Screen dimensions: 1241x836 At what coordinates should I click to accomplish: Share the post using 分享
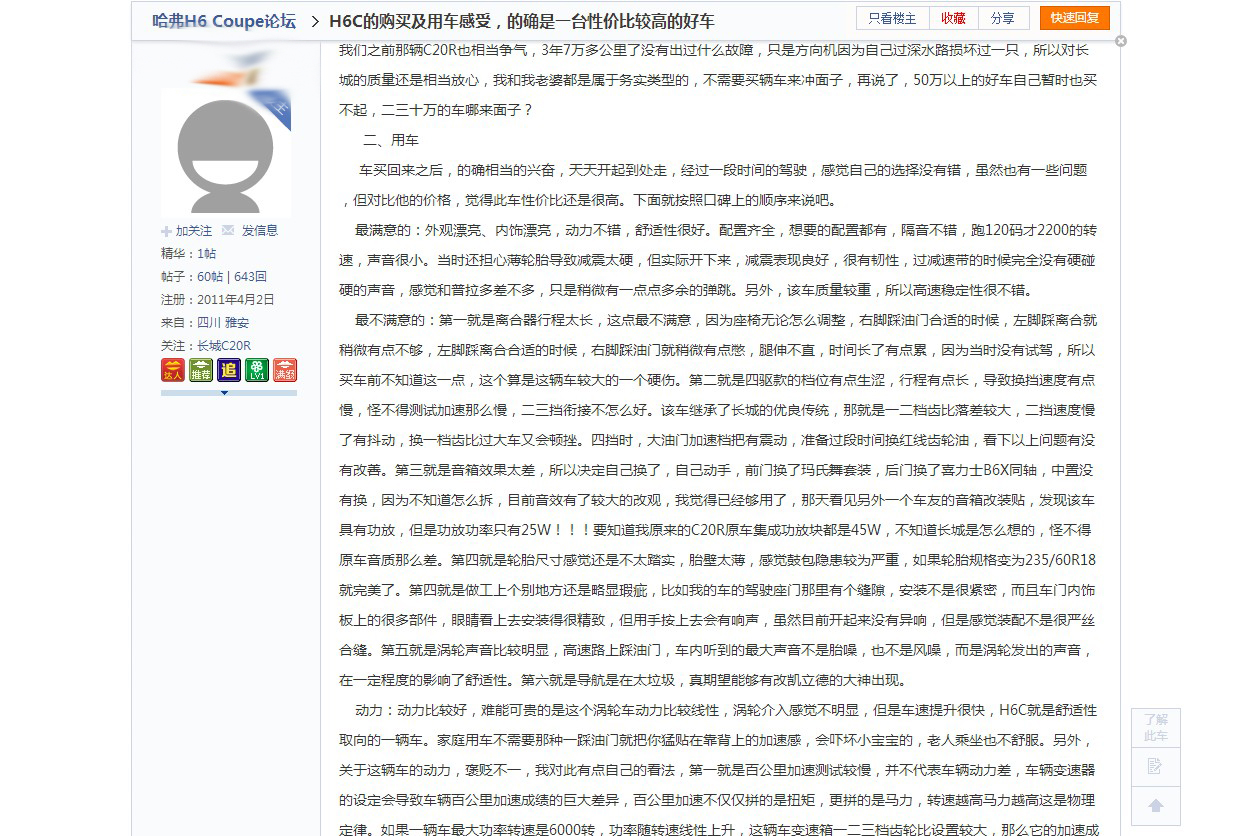1003,18
